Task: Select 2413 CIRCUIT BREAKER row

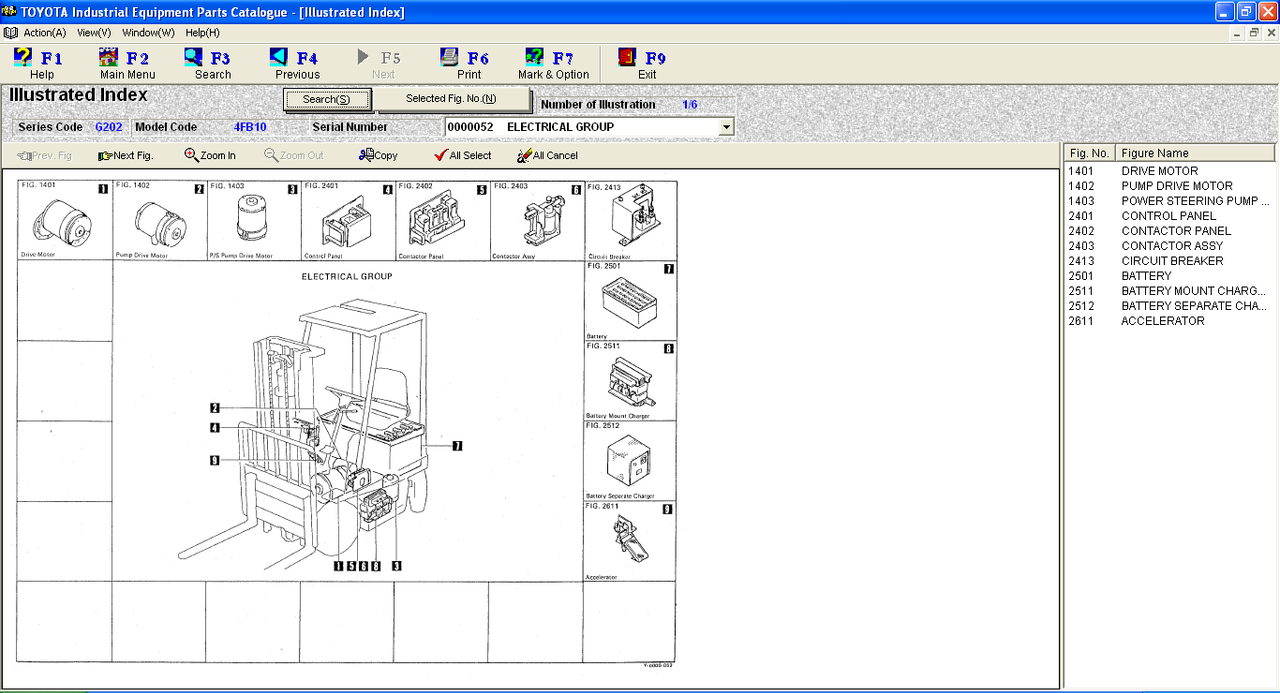Action: pyautogui.click(x=1170, y=261)
